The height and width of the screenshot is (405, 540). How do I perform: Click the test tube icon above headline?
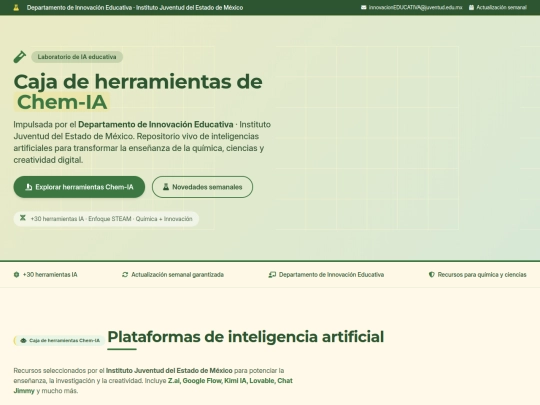tap(20, 57)
